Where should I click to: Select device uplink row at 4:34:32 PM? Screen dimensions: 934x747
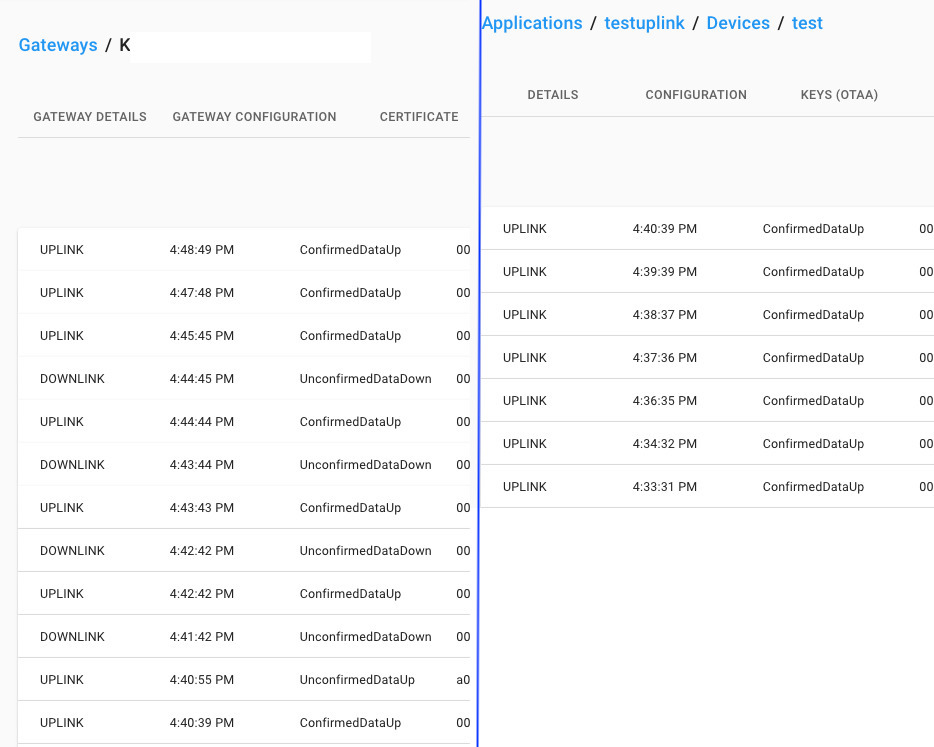tap(708, 443)
